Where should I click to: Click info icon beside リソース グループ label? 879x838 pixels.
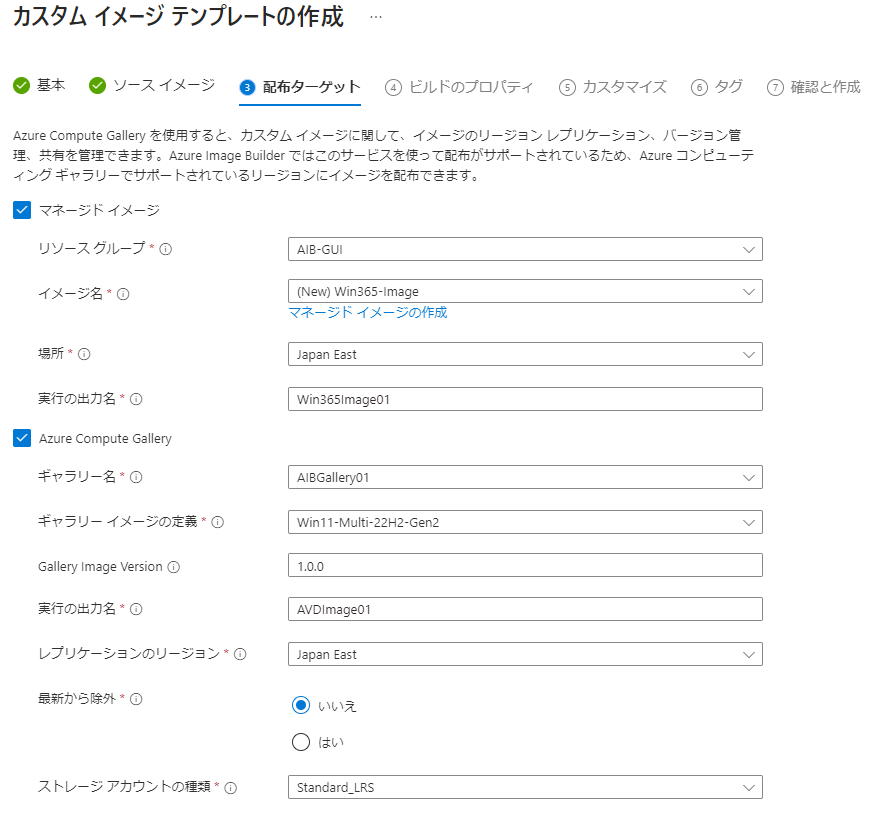pos(166,249)
